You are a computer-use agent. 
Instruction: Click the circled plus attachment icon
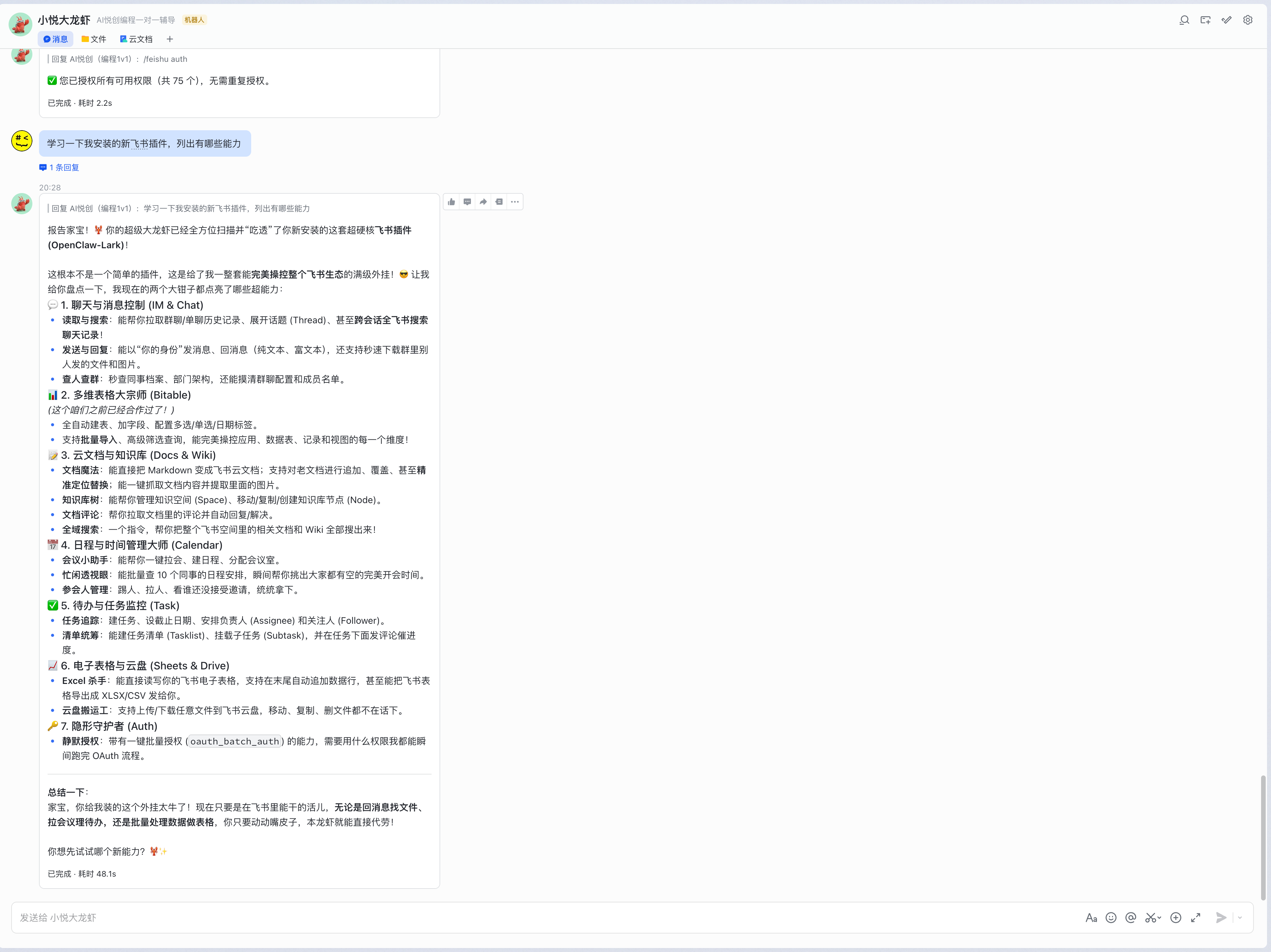[1175, 918]
